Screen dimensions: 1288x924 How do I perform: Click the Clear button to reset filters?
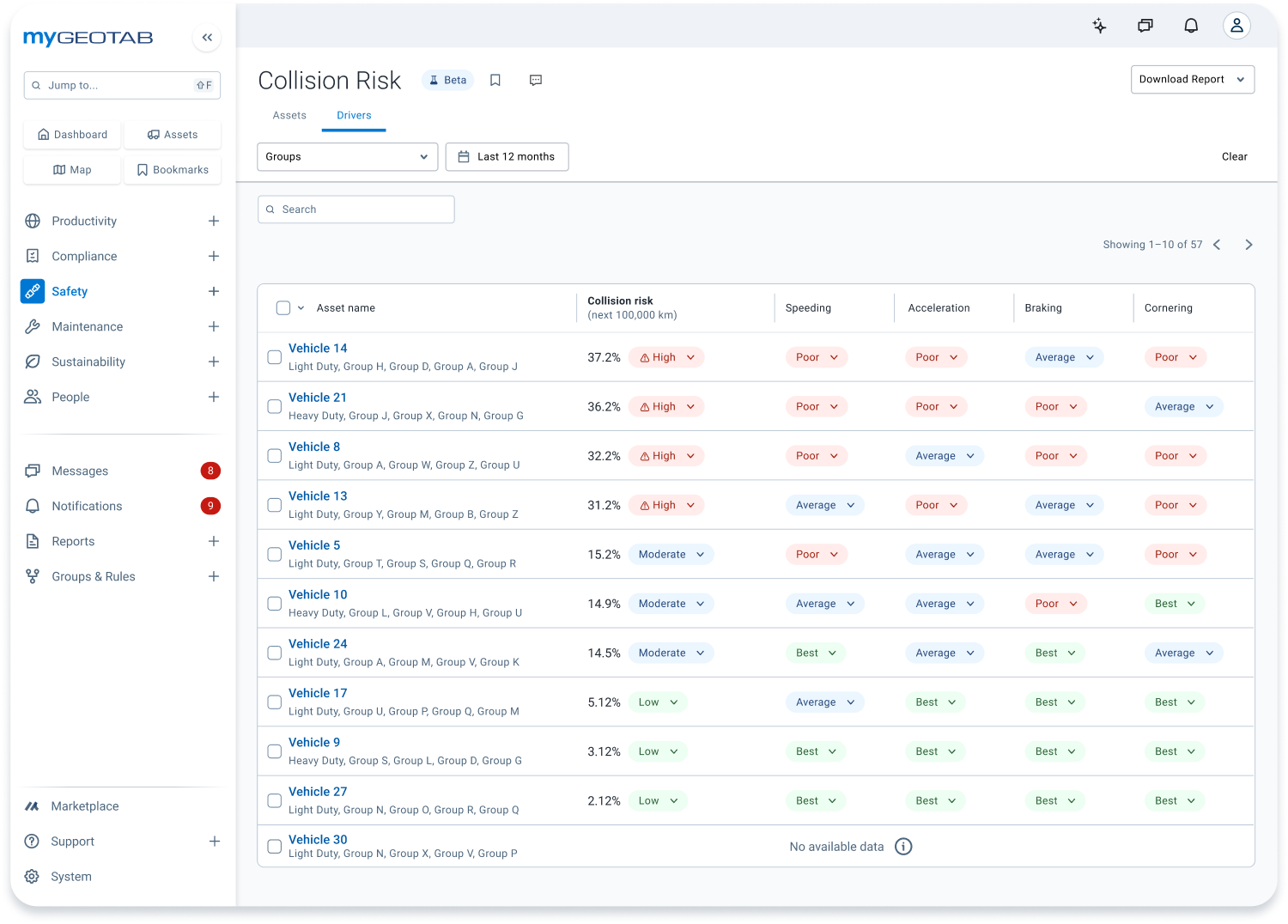pyautogui.click(x=1234, y=156)
